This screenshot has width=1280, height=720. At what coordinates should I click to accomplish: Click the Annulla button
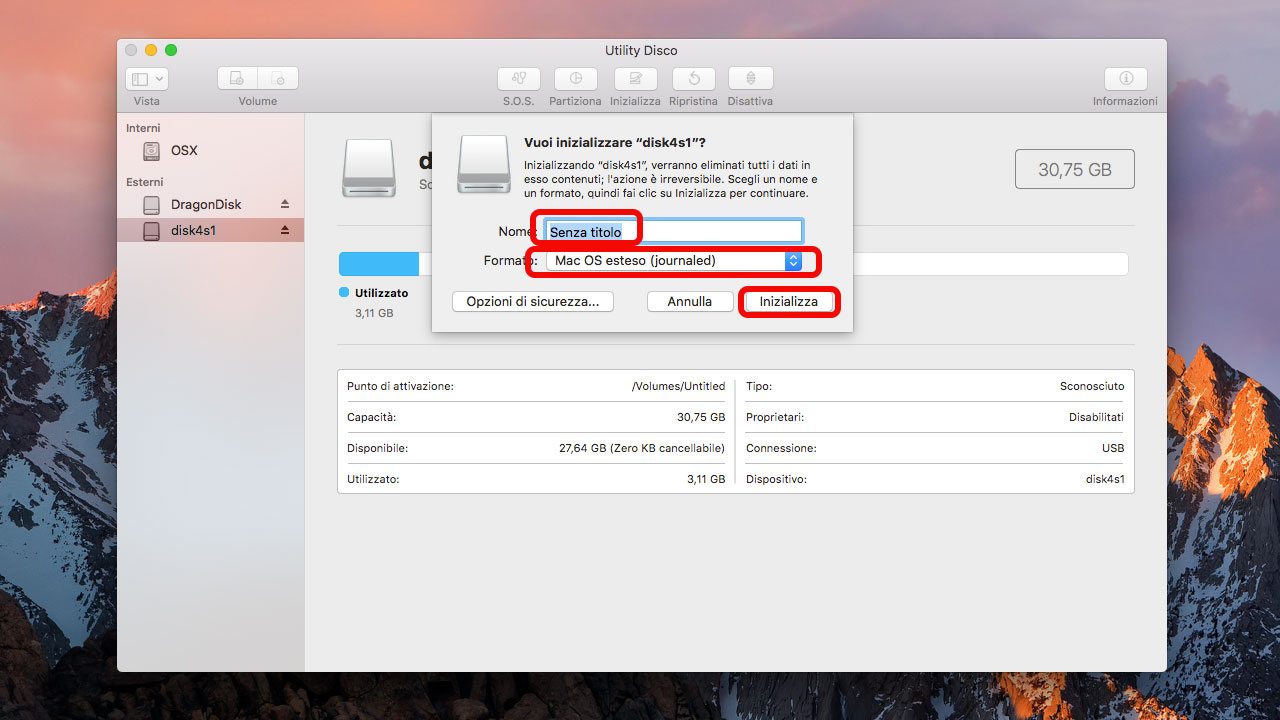pos(689,301)
